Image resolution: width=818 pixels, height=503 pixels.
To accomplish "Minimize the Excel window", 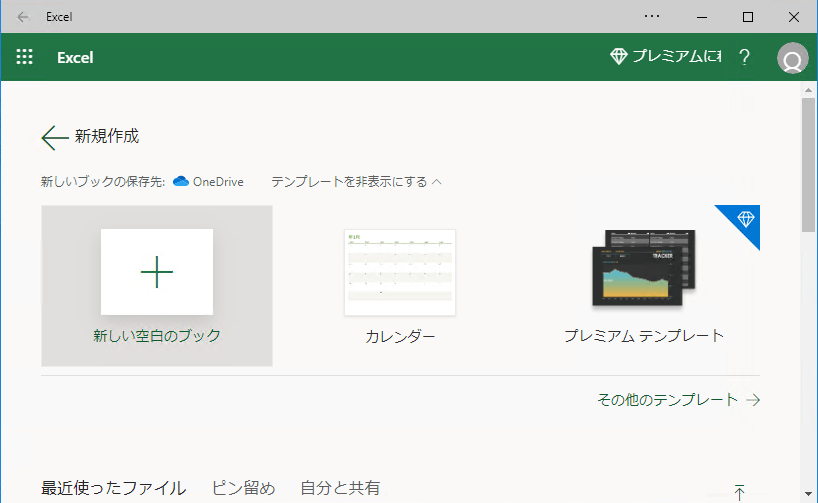I will 702,17.
